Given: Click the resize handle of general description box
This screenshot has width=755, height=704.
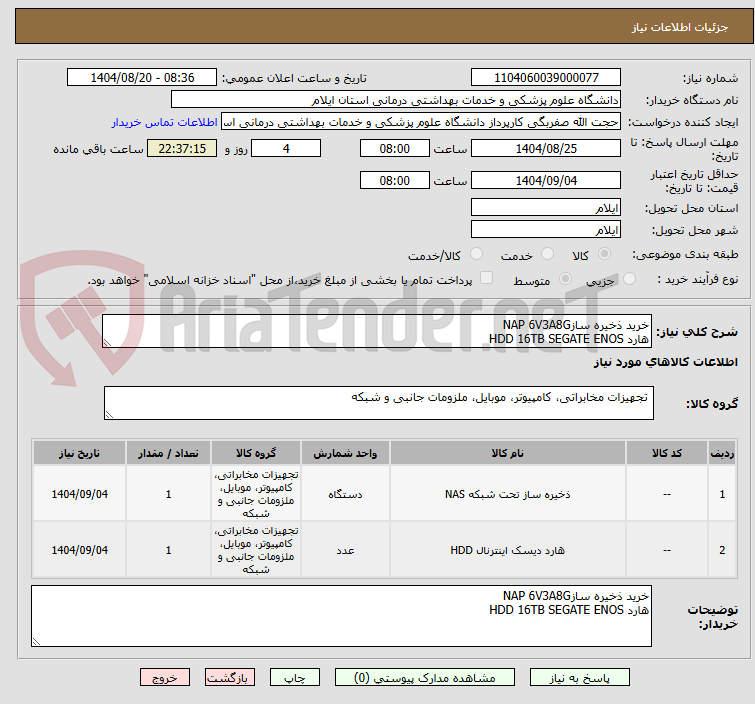Looking at the screenshot, I should 107,342.
